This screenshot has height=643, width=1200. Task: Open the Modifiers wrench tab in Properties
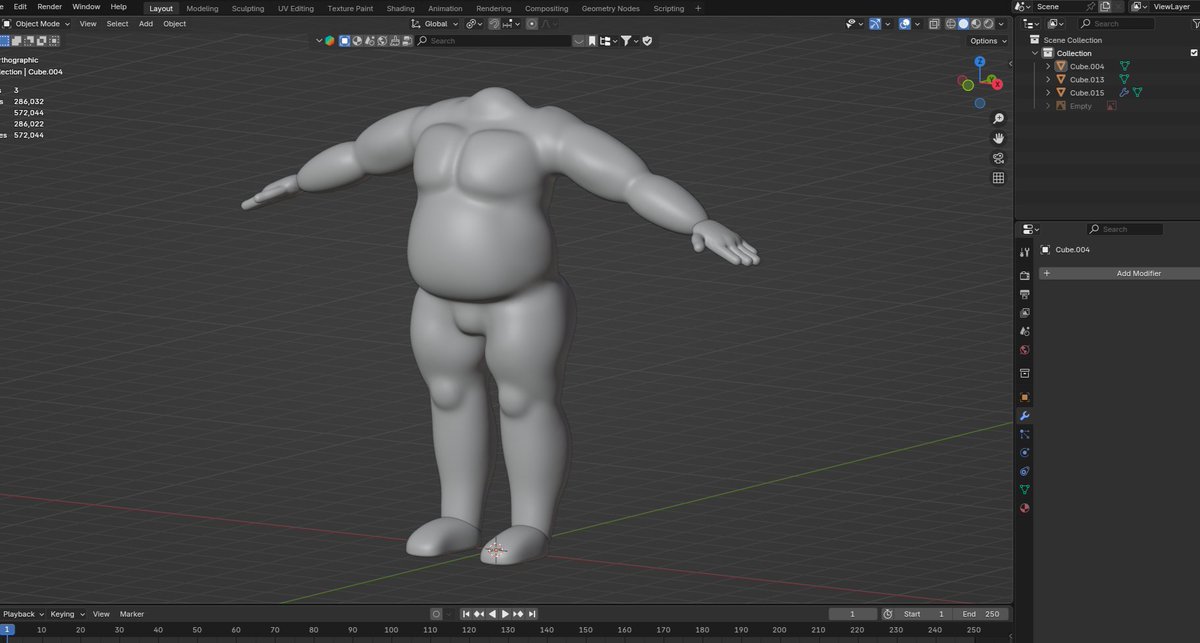(x=1024, y=416)
